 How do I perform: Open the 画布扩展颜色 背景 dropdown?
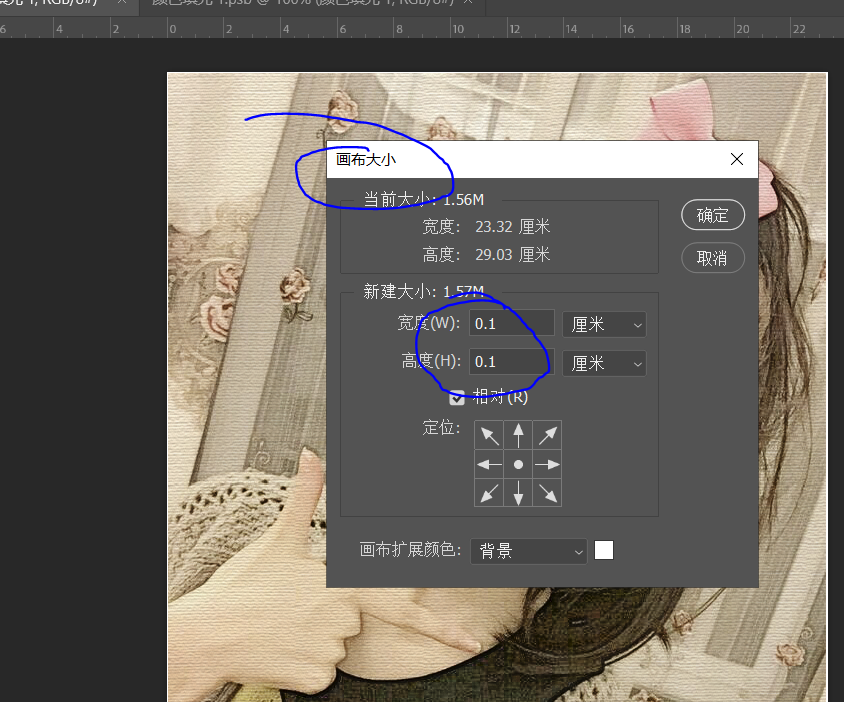529,551
